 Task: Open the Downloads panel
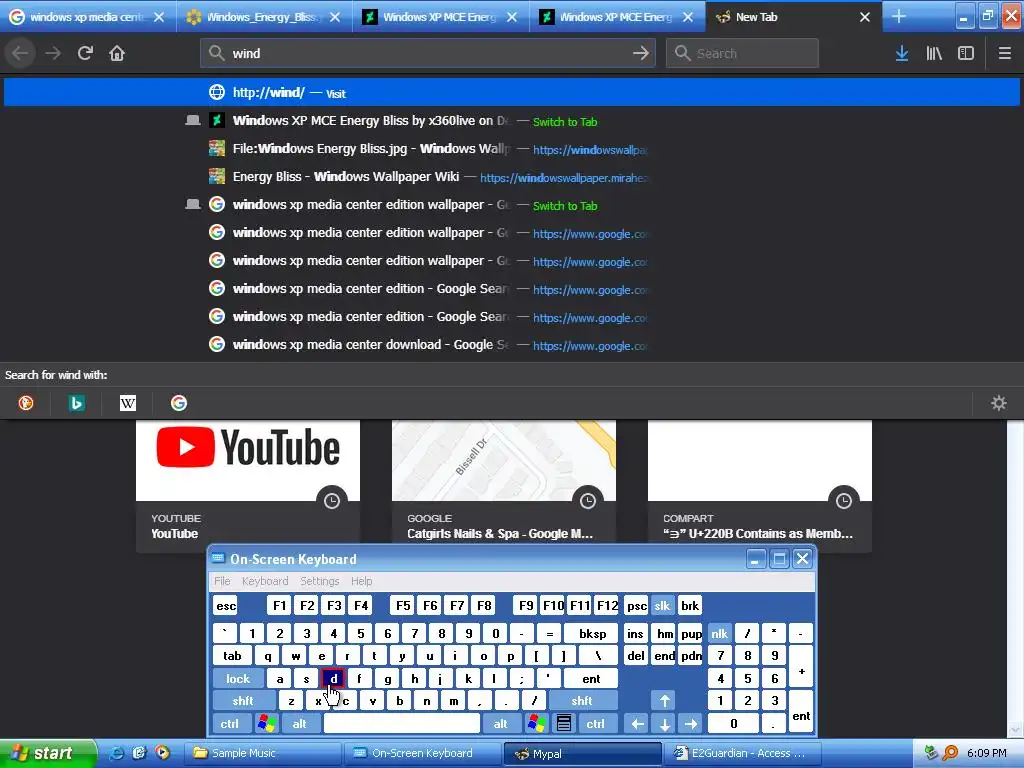[x=902, y=53]
